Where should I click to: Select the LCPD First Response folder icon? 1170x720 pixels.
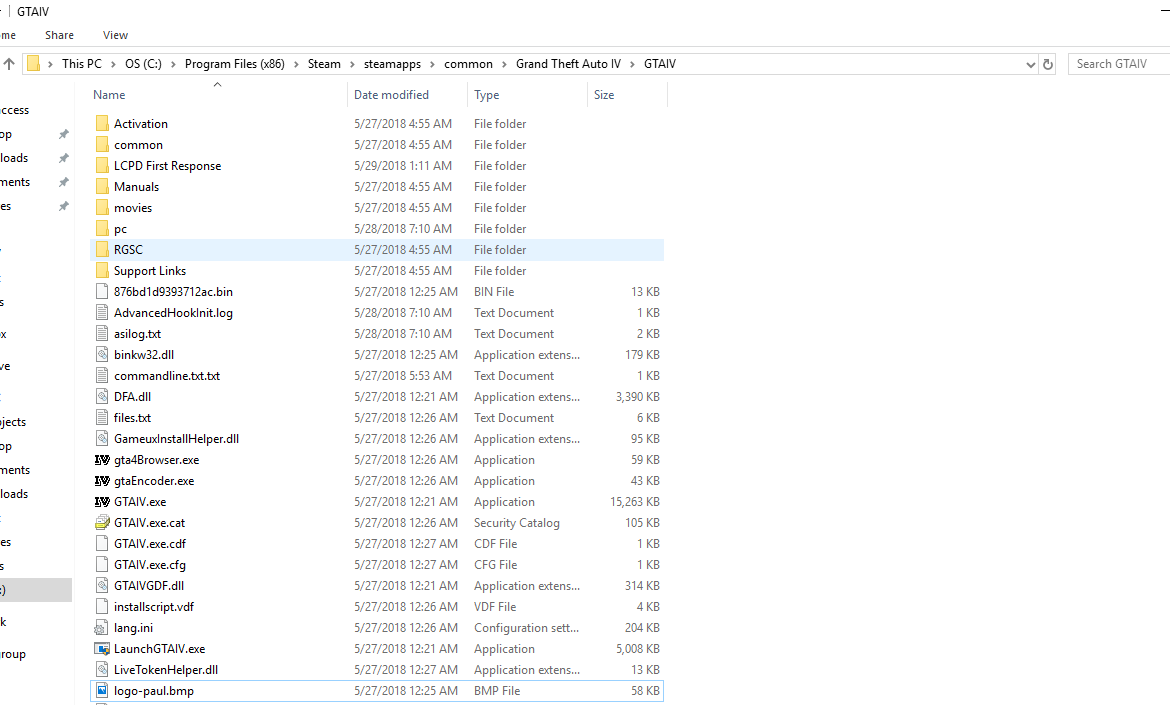point(102,166)
